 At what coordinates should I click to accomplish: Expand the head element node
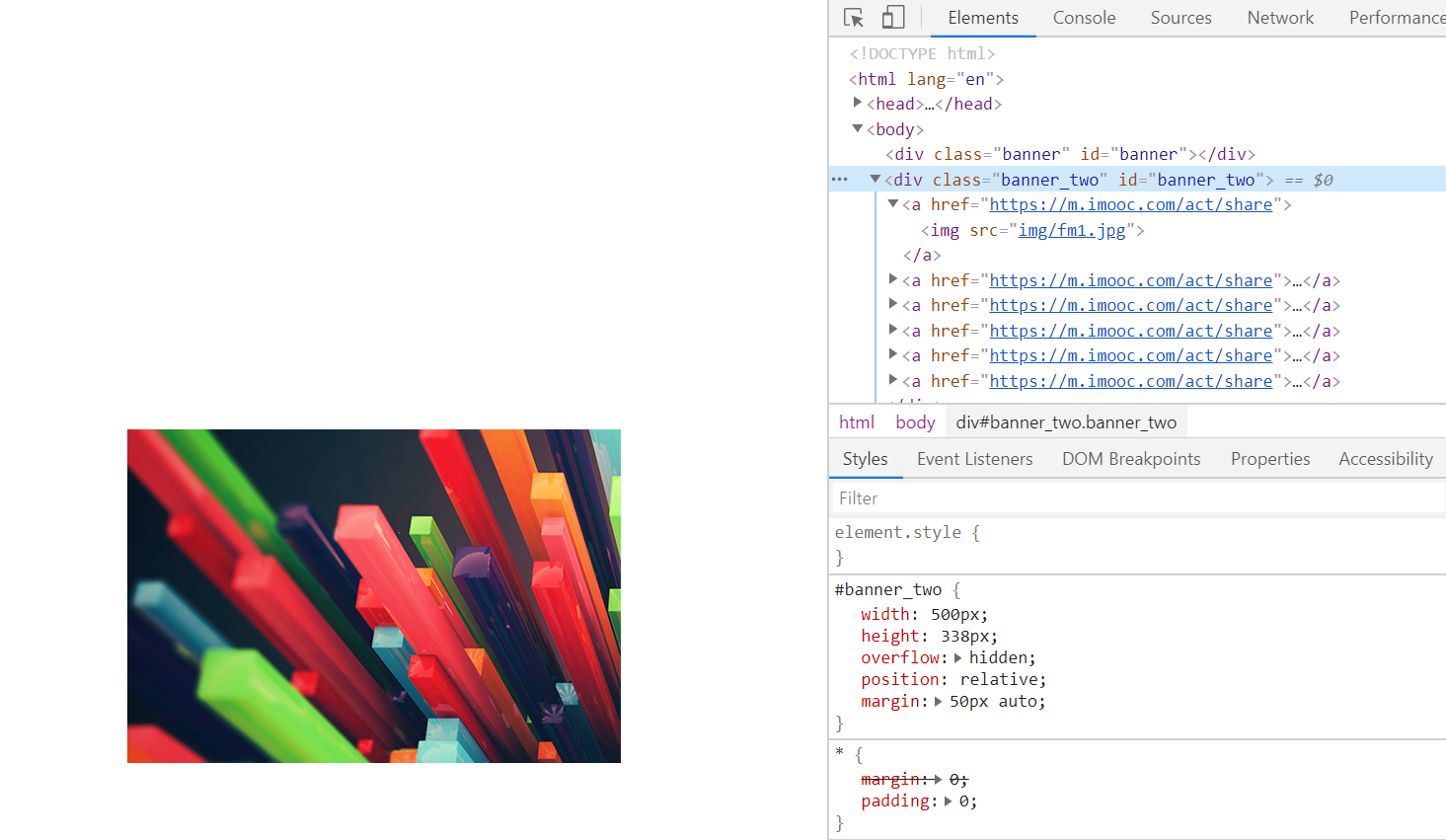(x=858, y=103)
